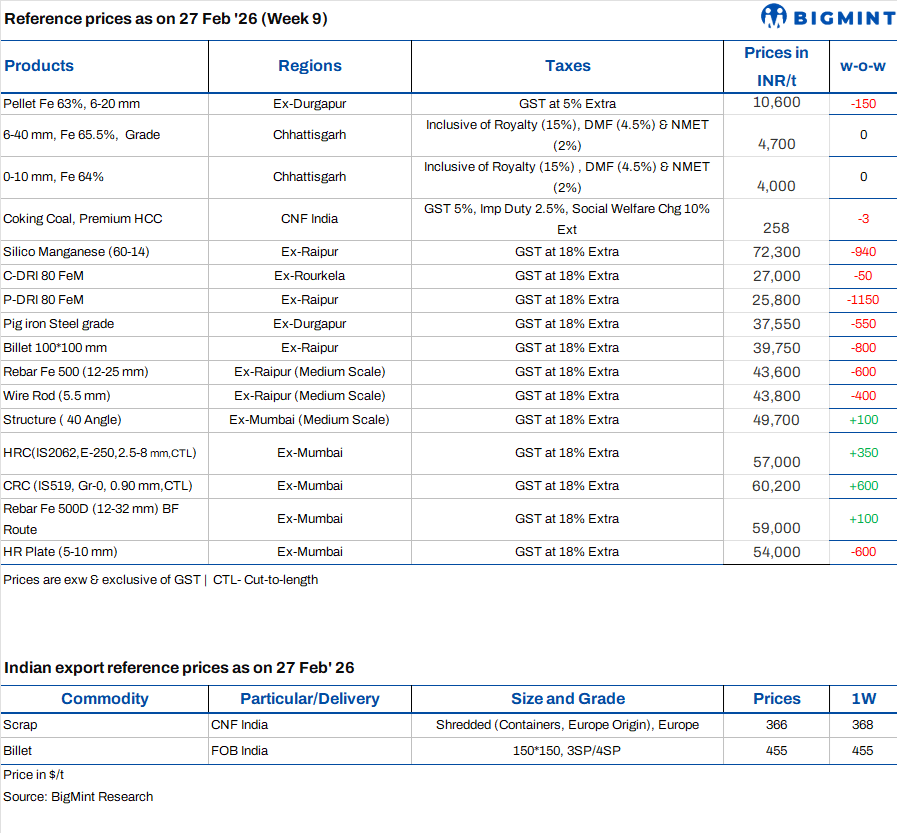Image resolution: width=897 pixels, height=833 pixels.
Task: Click the BigMint logo icon
Action: click(x=775, y=16)
